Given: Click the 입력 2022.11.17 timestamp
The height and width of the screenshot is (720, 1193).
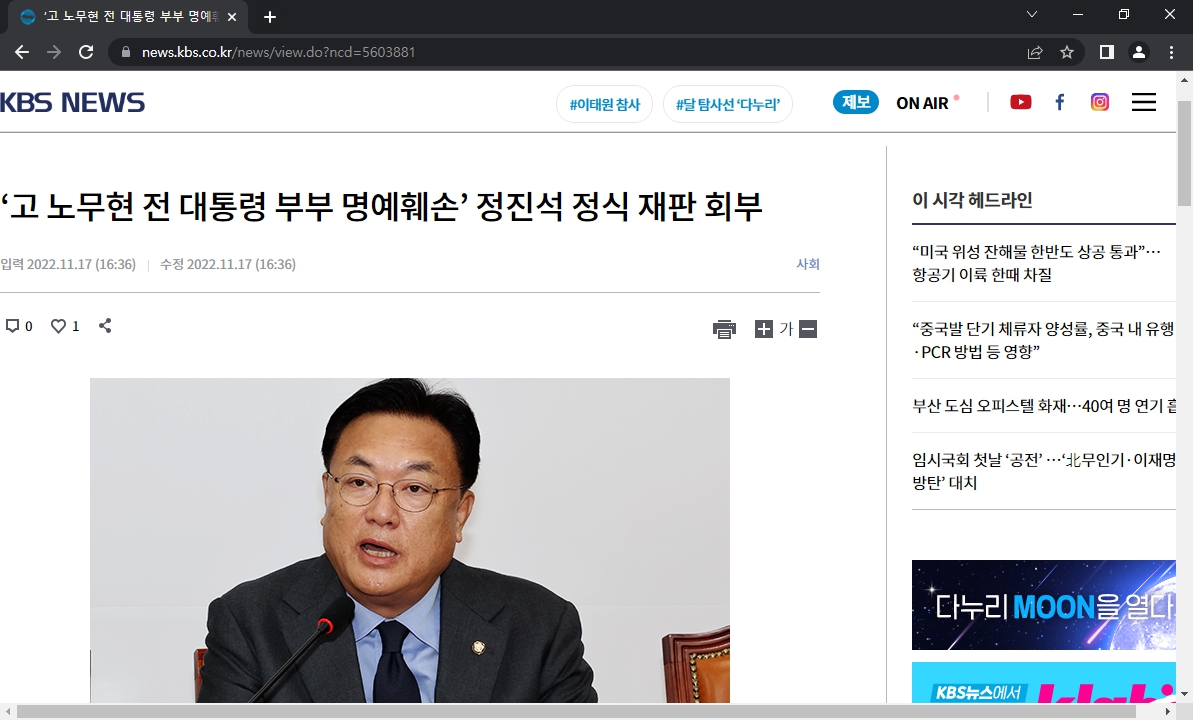Looking at the screenshot, I should (68, 264).
